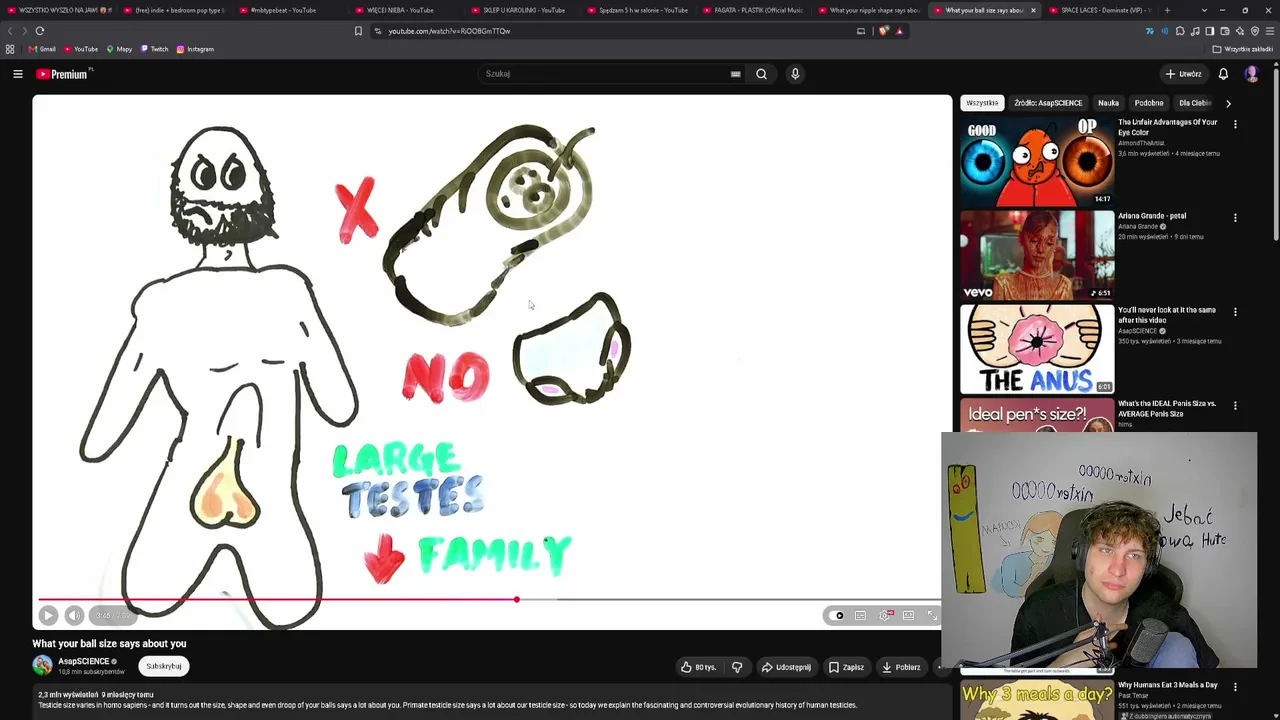Open 'Why Humans Eat 3 Meals a Day' title

(x=1167, y=685)
